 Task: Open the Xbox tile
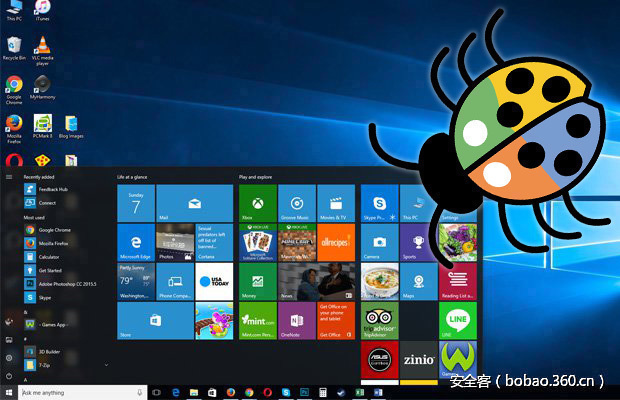(x=257, y=202)
